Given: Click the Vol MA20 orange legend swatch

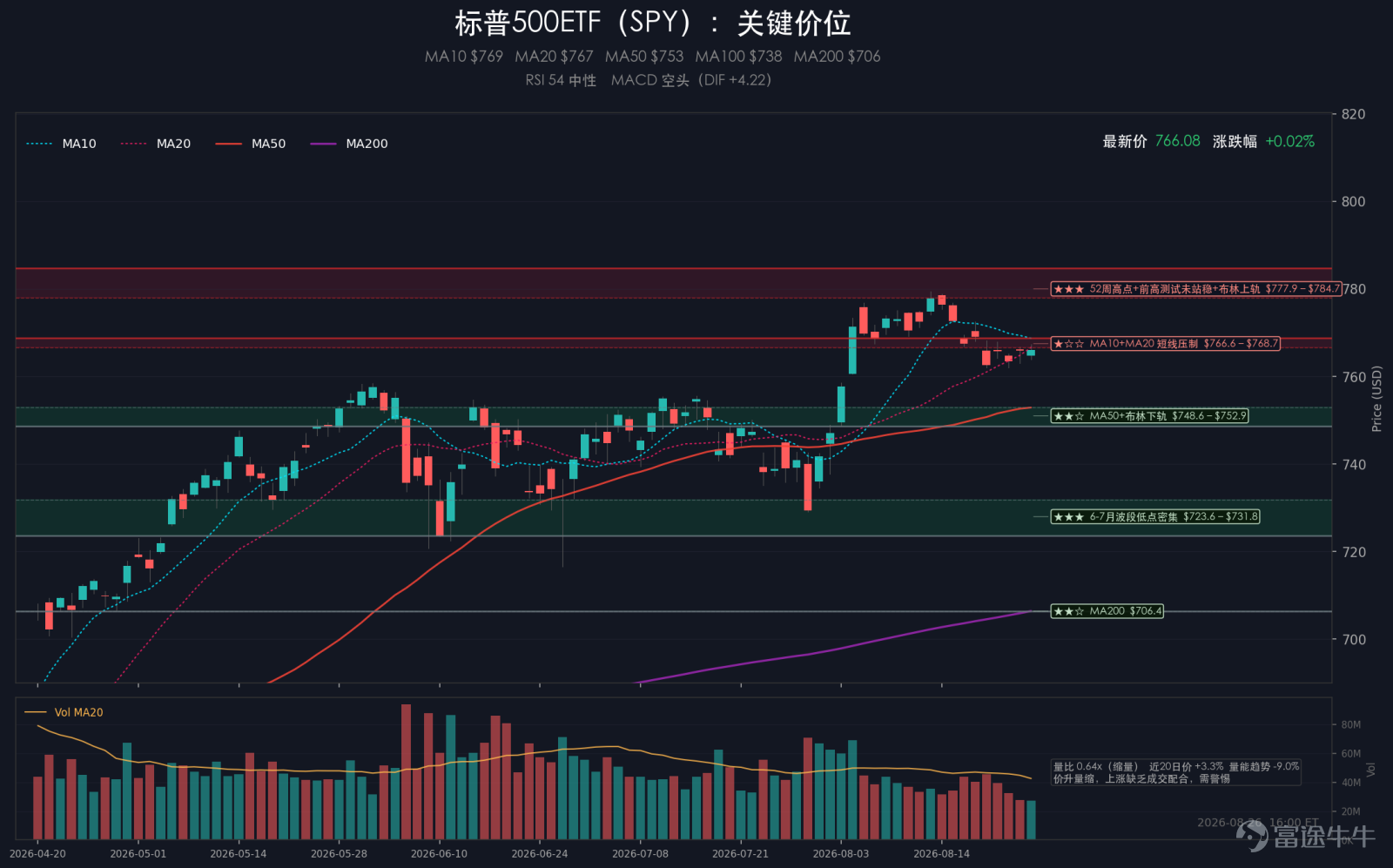Looking at the screenshot, I should tap(36, 712).
